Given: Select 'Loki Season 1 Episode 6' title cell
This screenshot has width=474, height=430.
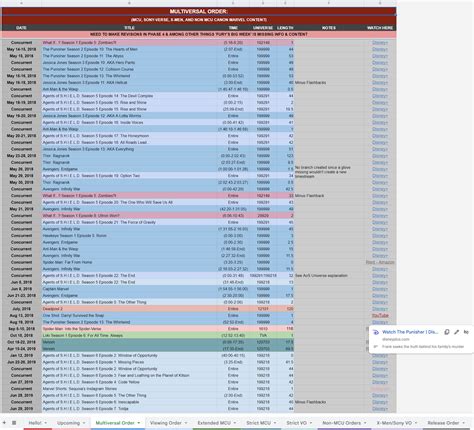Looking at the screenshot, I should click(x=129, y=335).
